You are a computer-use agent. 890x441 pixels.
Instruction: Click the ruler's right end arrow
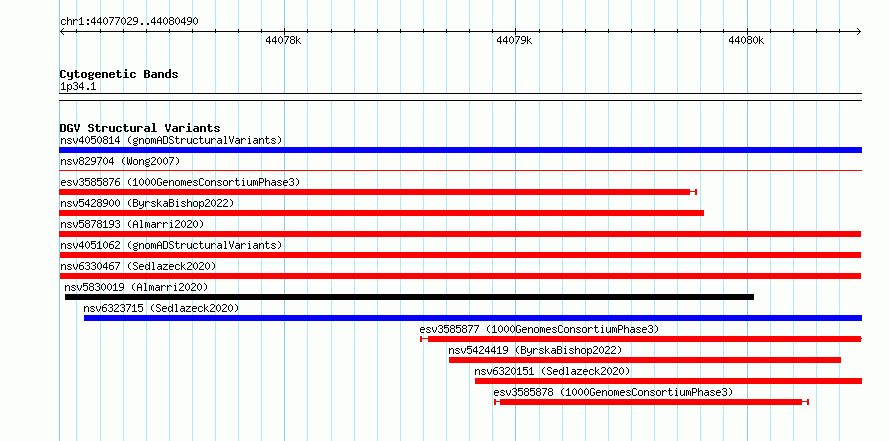point(859,32)
